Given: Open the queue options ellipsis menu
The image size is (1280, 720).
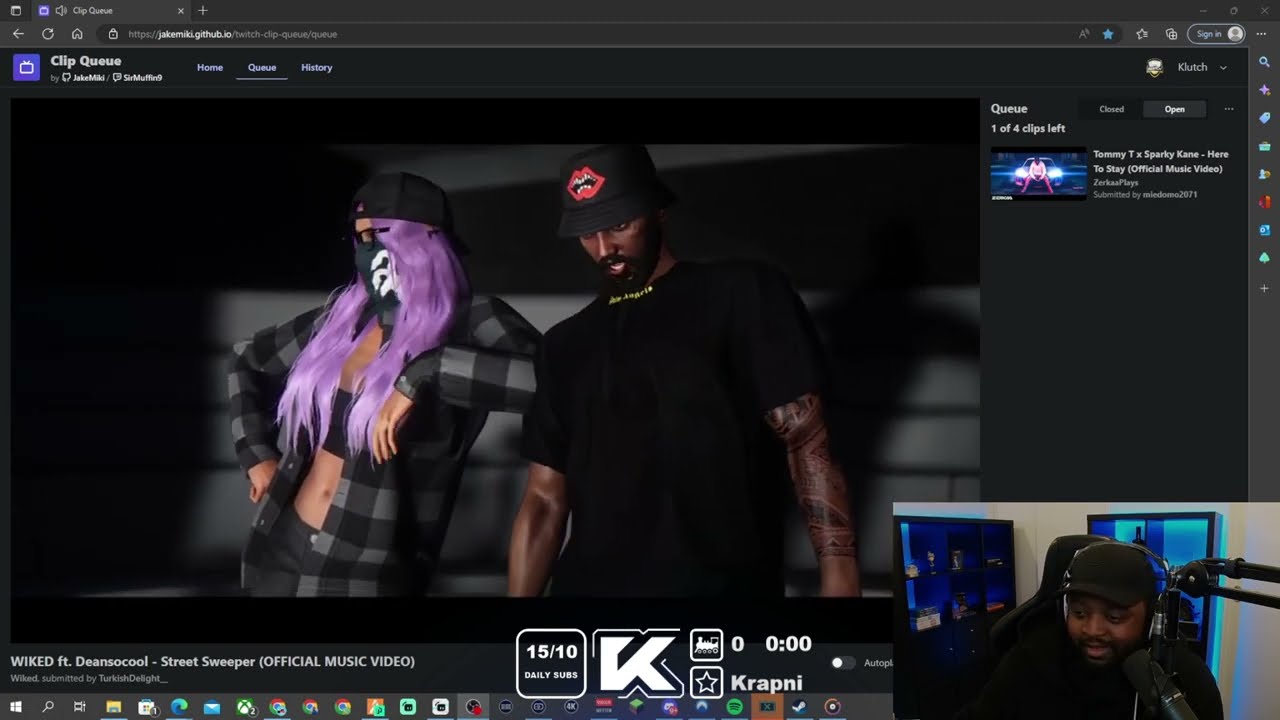Looking at the screenshot, I should pos(1229,109).
